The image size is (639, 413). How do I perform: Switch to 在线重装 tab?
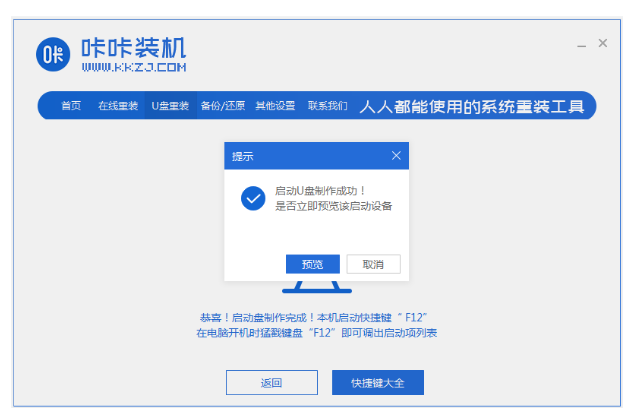click(118, 106)
